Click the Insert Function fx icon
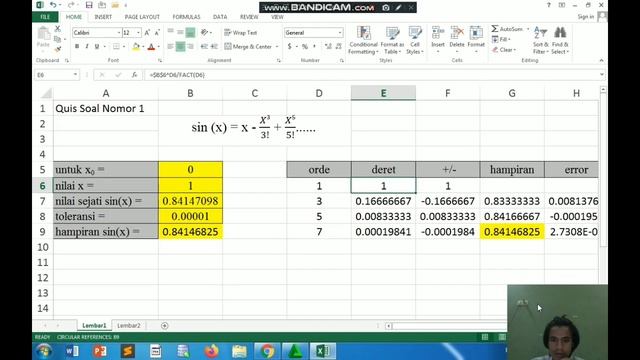This screenshot has height=360, width=640. (x=134, y=75)
